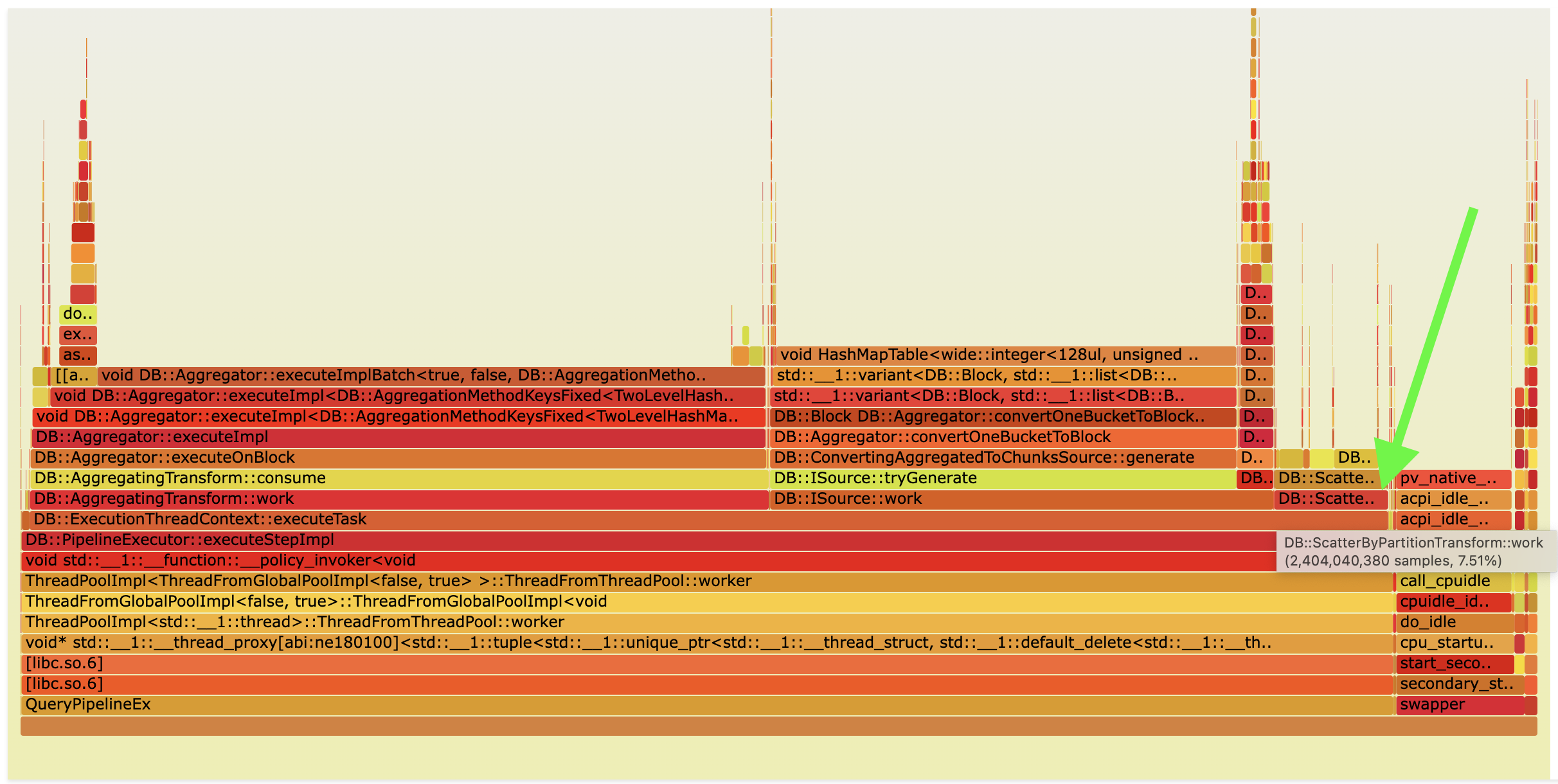Select the DB::ScatterByPartitionTransform frame under the arrow
Viewport: 1558px width, 784px height.
pyautogui.click(x=1330, y=498)
